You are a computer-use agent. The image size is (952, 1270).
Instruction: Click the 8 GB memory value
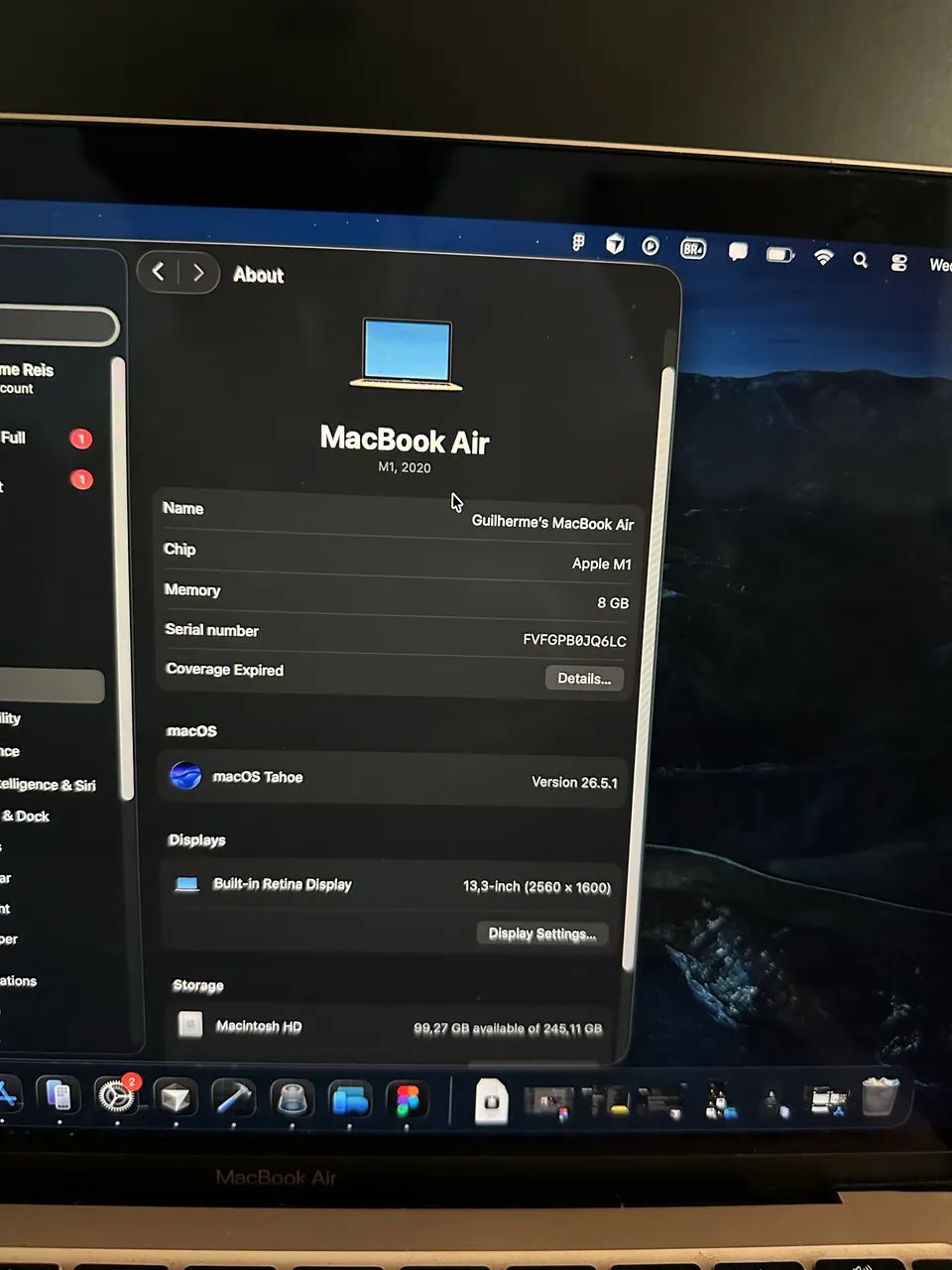[613, 602]
